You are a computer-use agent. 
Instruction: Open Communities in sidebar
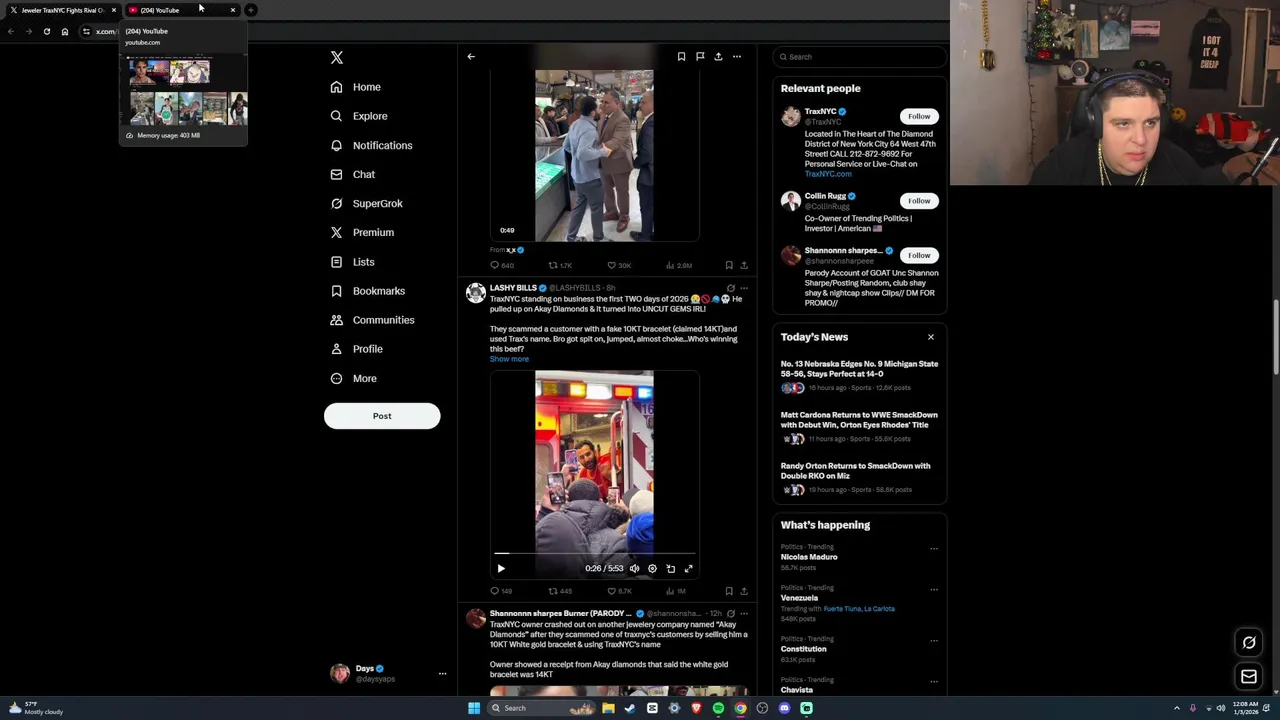tap(372, 320)
